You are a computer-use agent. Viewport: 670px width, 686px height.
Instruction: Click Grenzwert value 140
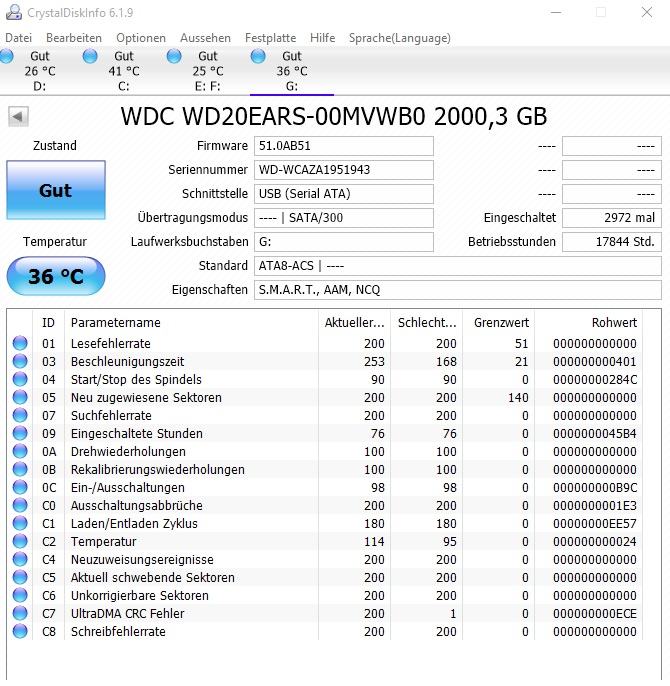(x=518, y=398)
